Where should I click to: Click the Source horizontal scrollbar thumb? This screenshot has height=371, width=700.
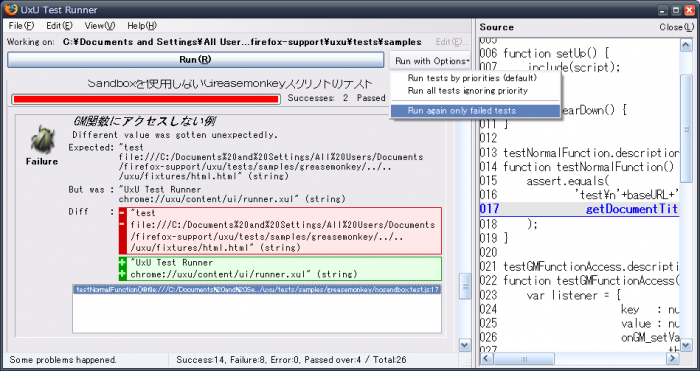click(x=524, y=358)
